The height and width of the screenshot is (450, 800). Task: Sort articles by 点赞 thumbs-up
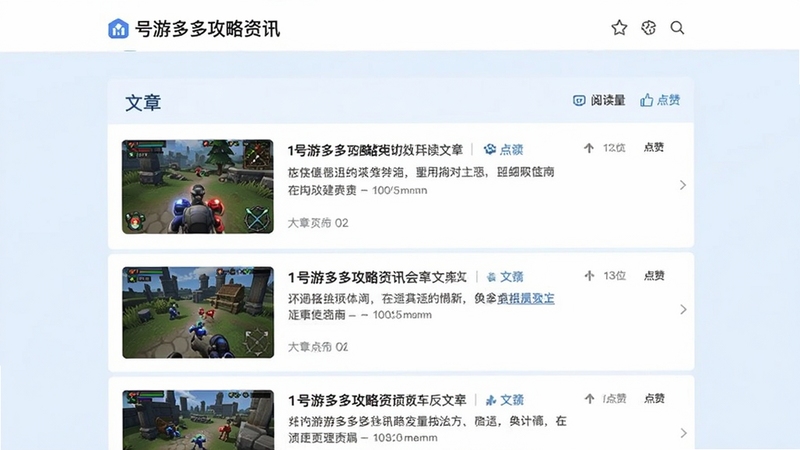[660, 100]
